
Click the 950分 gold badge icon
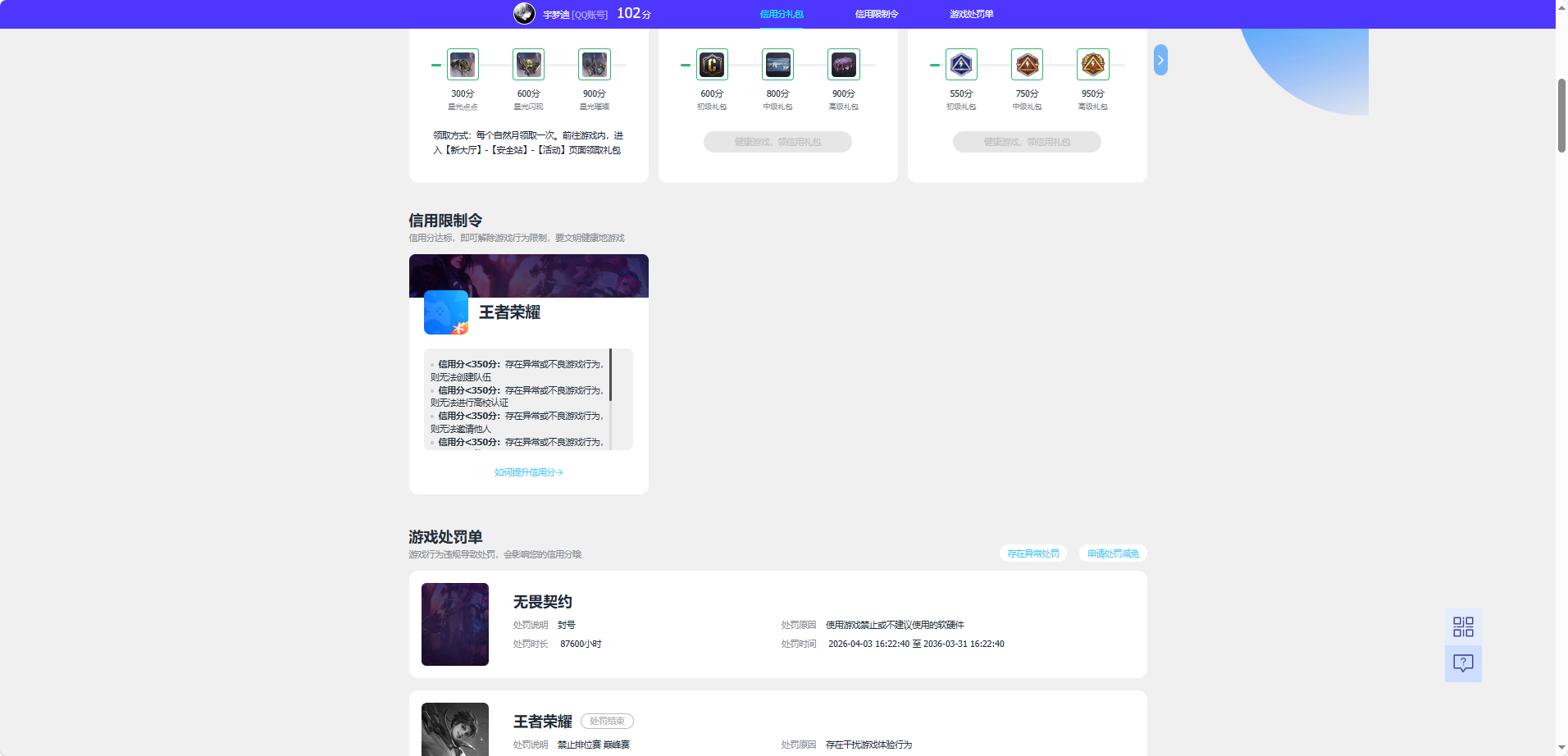pos(1092,65)
